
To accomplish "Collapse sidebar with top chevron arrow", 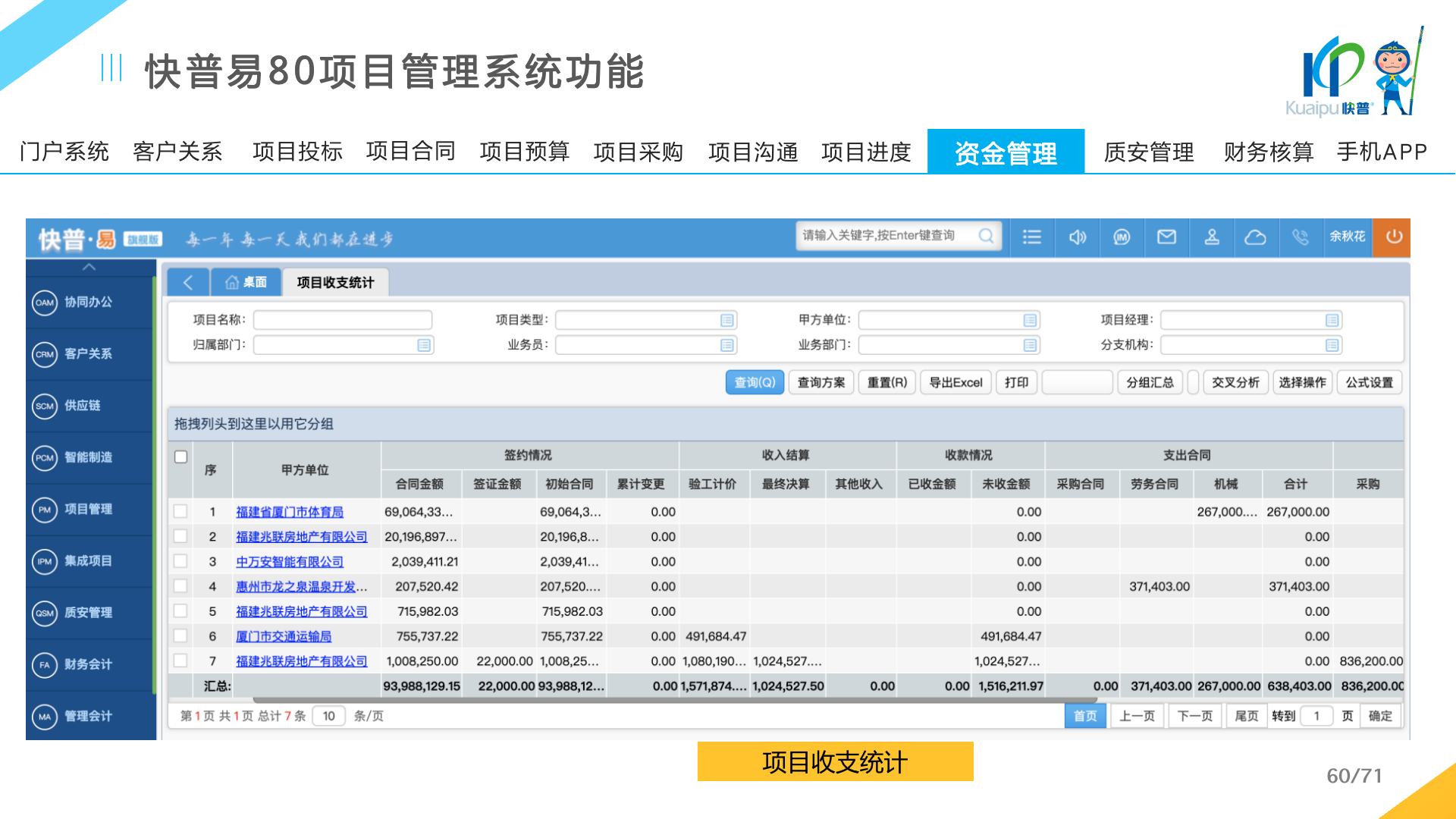I will [x=89, y=267].
